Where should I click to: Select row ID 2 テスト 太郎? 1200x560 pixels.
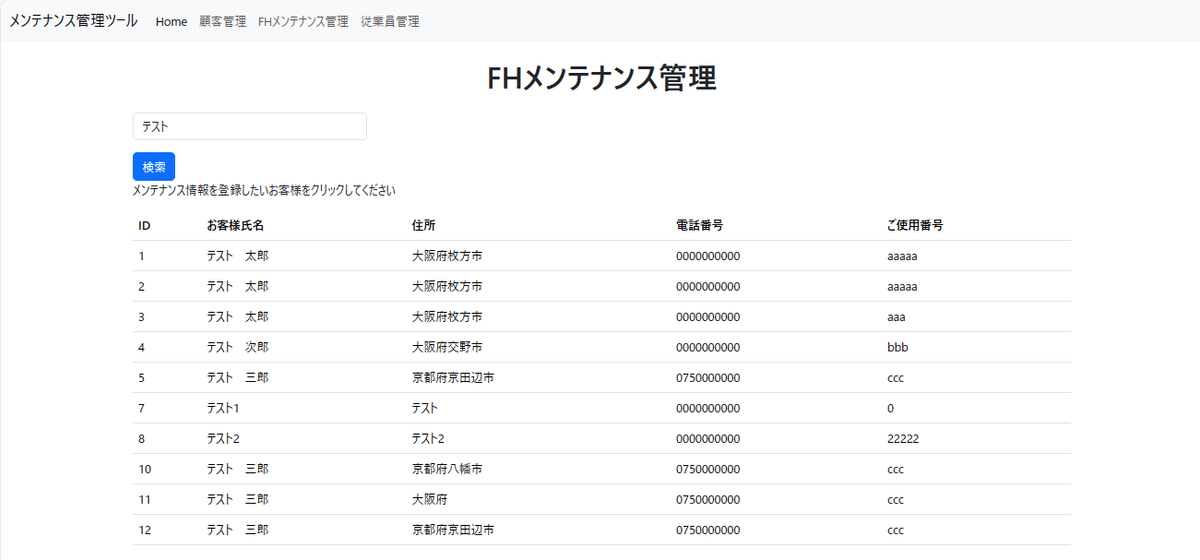click(602, 286)
